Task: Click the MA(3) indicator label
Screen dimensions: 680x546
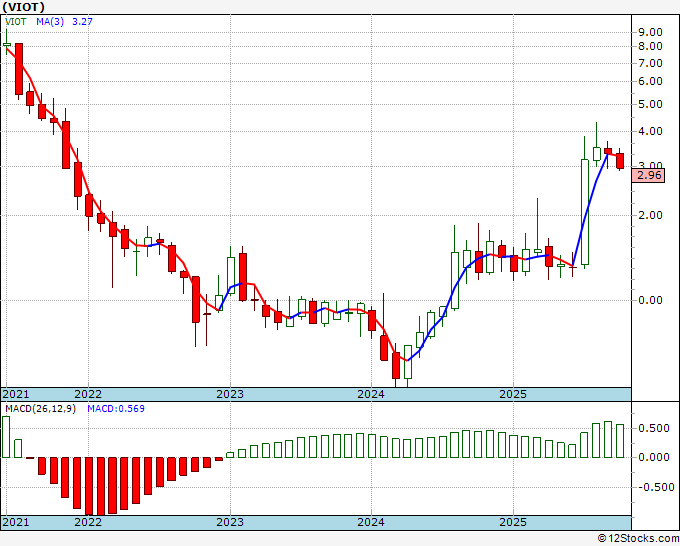Action: (50, 22)
